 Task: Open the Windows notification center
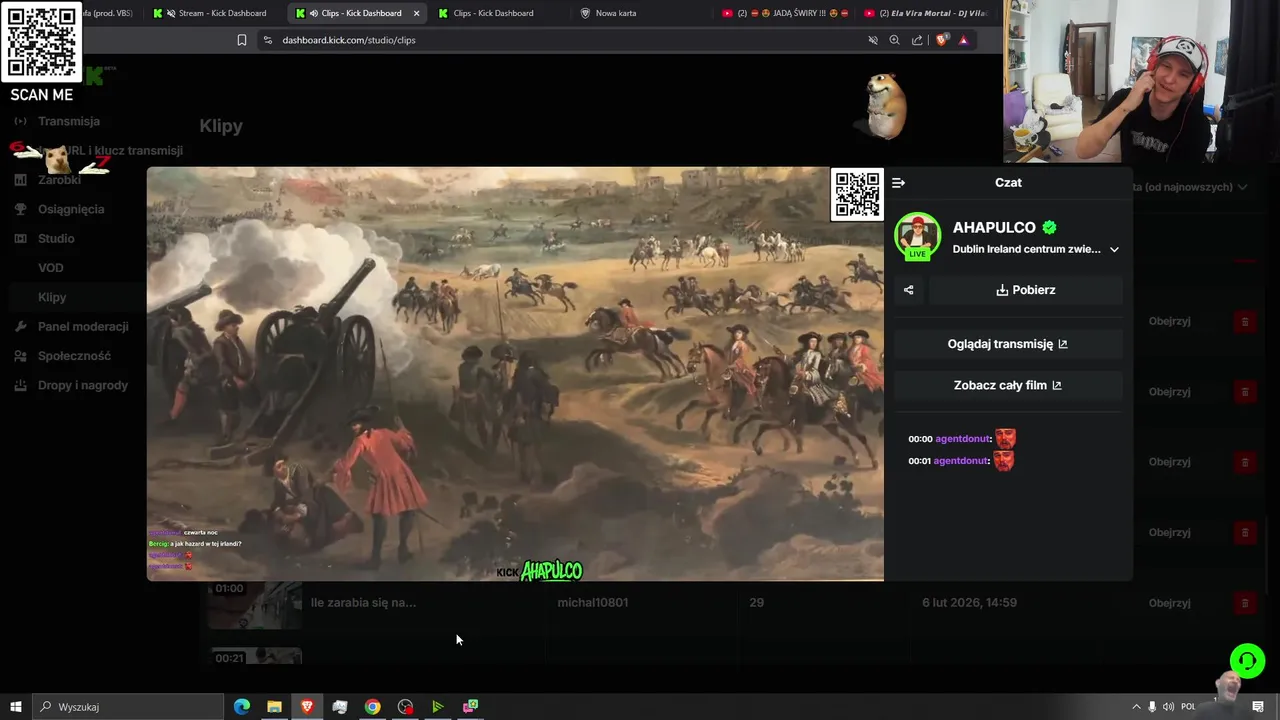(1258, 707)
